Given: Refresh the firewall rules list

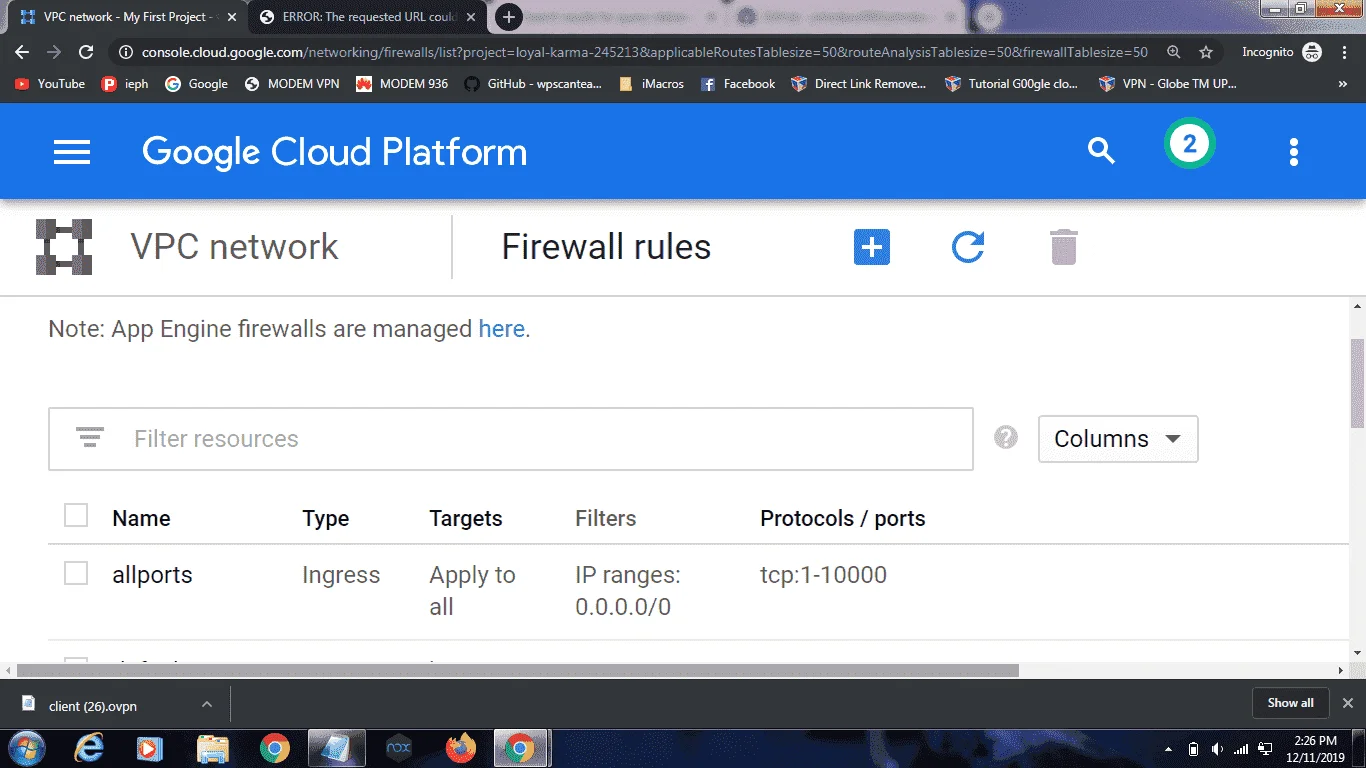Looking at the screenshot, I should (x=968, y=247).
